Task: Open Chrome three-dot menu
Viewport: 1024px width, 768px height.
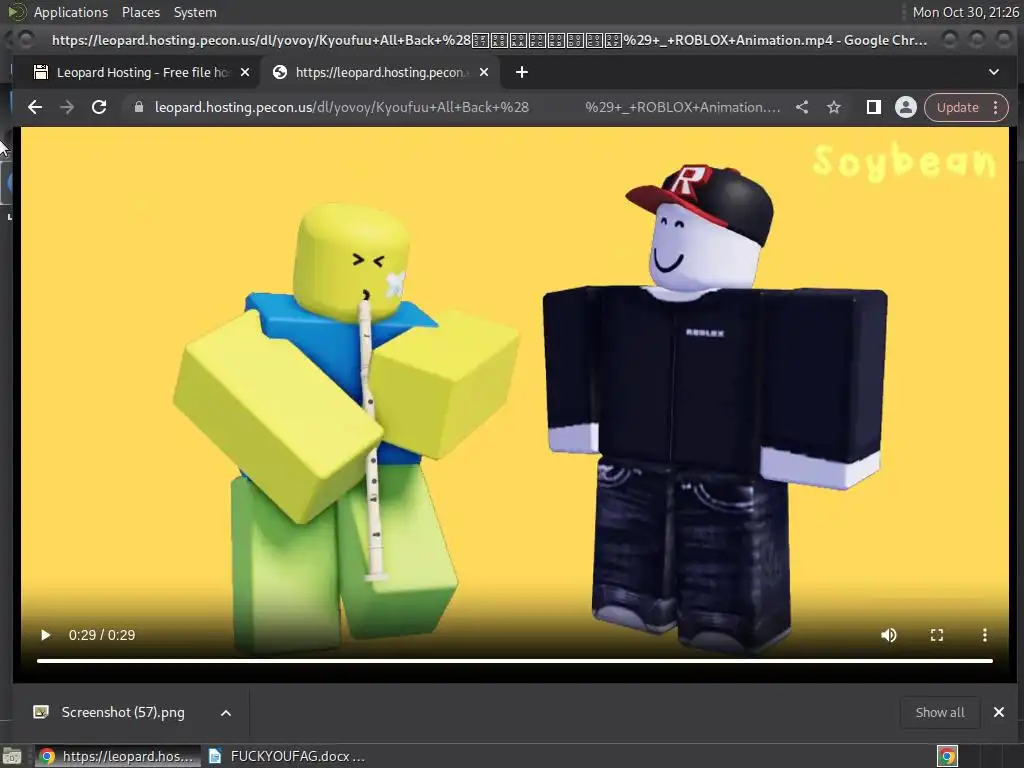Action: point(996,107)
